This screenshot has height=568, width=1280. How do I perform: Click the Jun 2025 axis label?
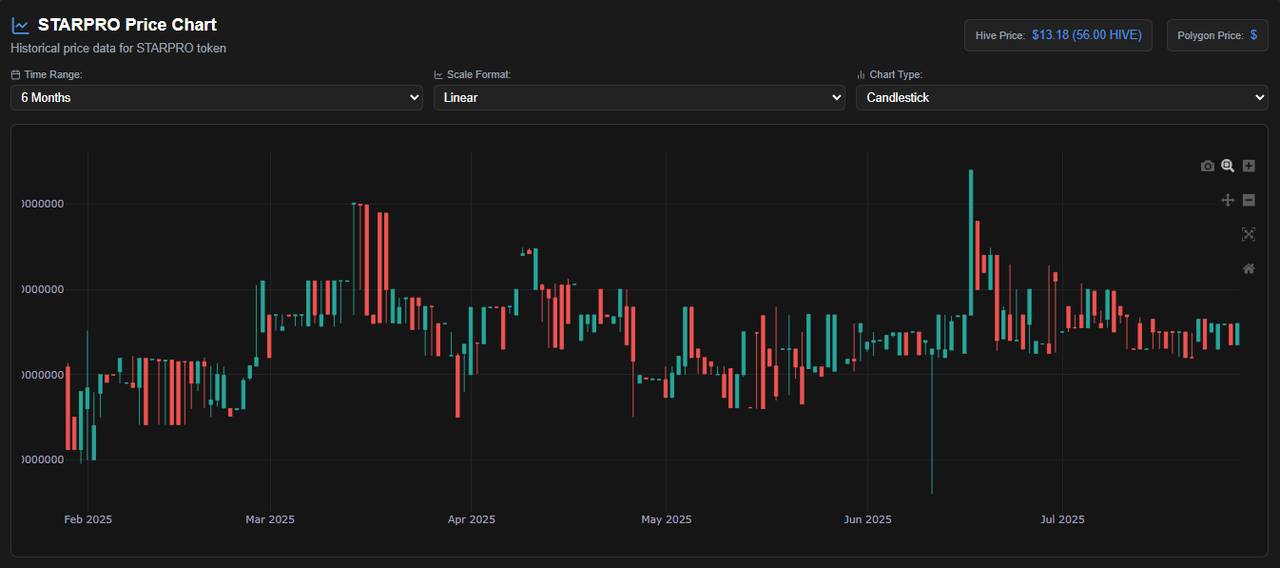click(867, 519)
